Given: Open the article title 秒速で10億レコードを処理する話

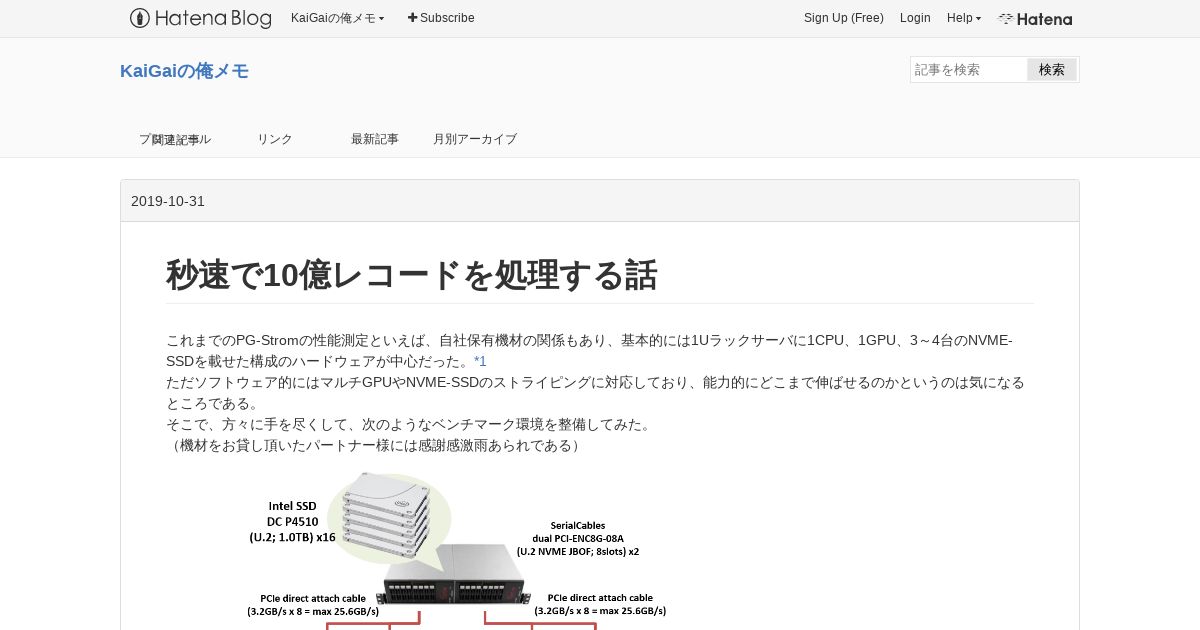Looking at the screenshot, I should [x=412, y=275].
